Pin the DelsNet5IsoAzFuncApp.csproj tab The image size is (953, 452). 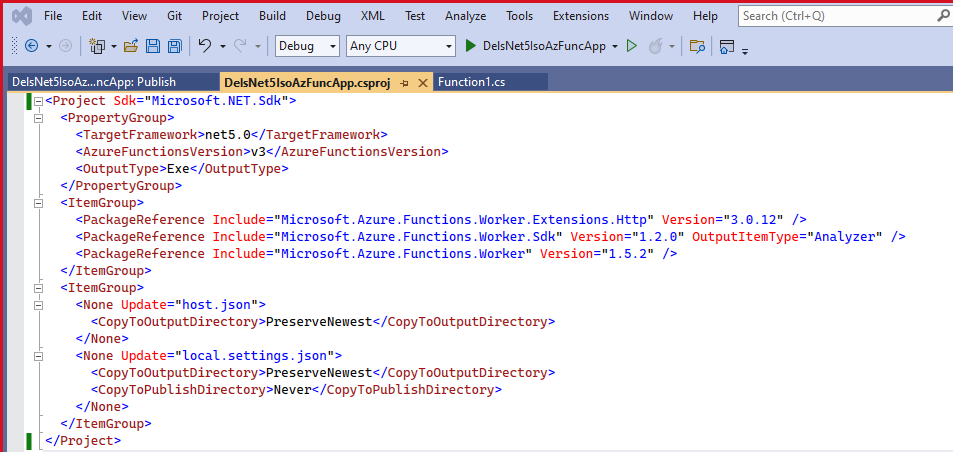coord(405,83)
